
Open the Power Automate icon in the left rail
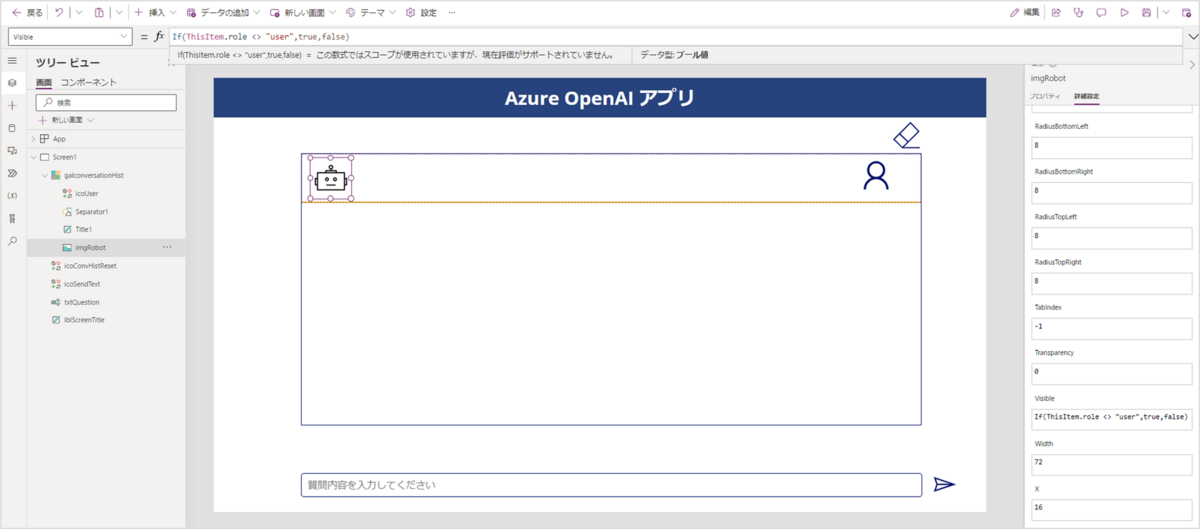point(12,173)
